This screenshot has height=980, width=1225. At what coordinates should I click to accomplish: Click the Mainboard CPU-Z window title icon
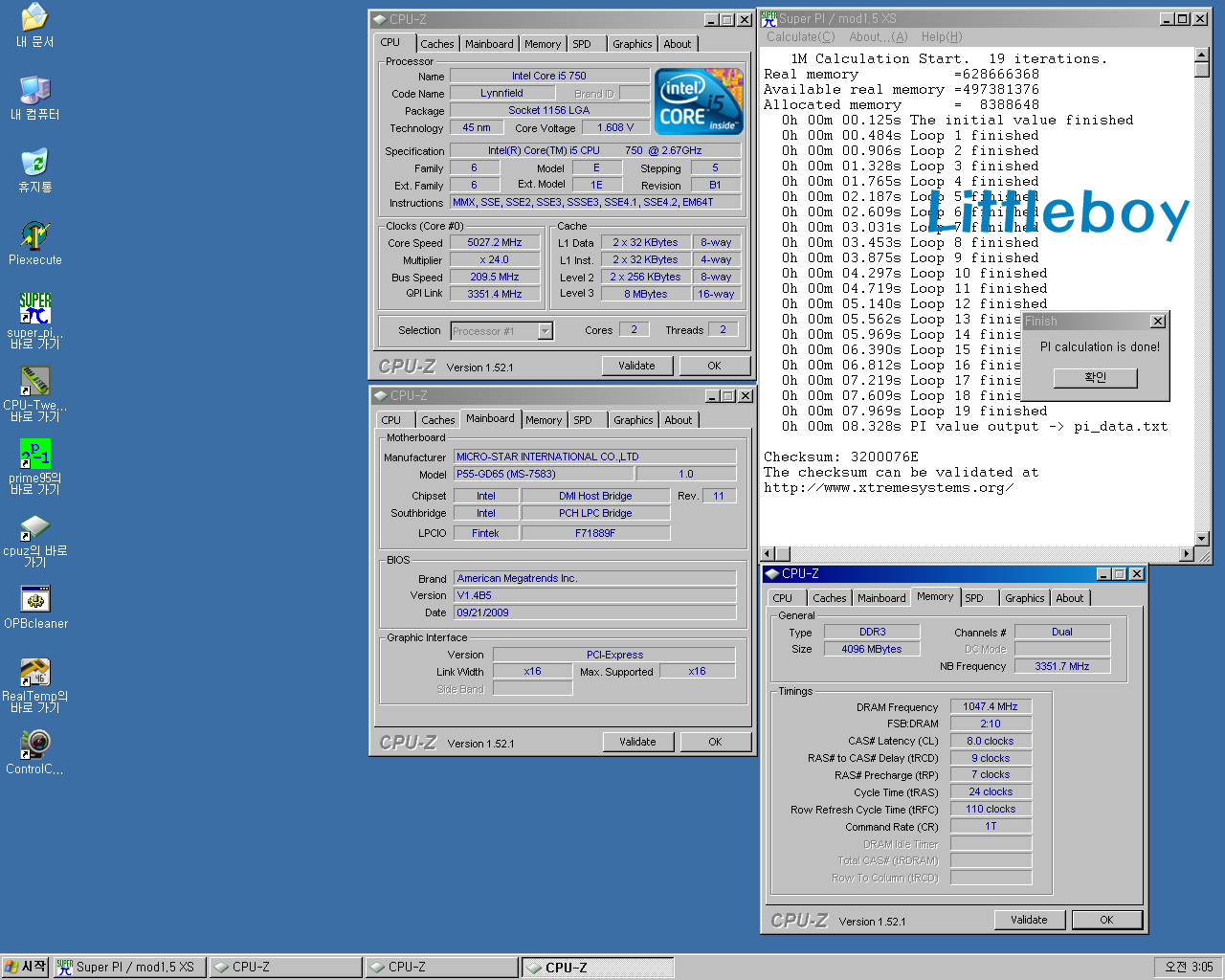pyautogui.click(x=380, y=395)
